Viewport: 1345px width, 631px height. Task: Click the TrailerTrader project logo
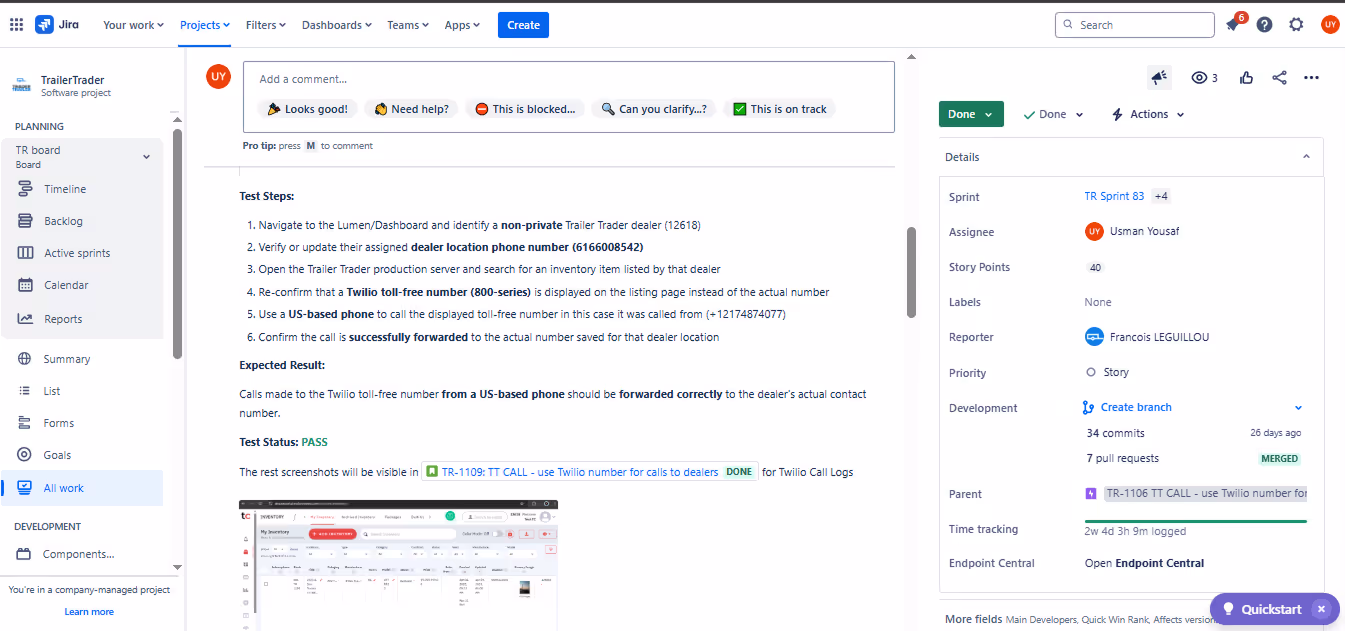[x=22, y=86]
